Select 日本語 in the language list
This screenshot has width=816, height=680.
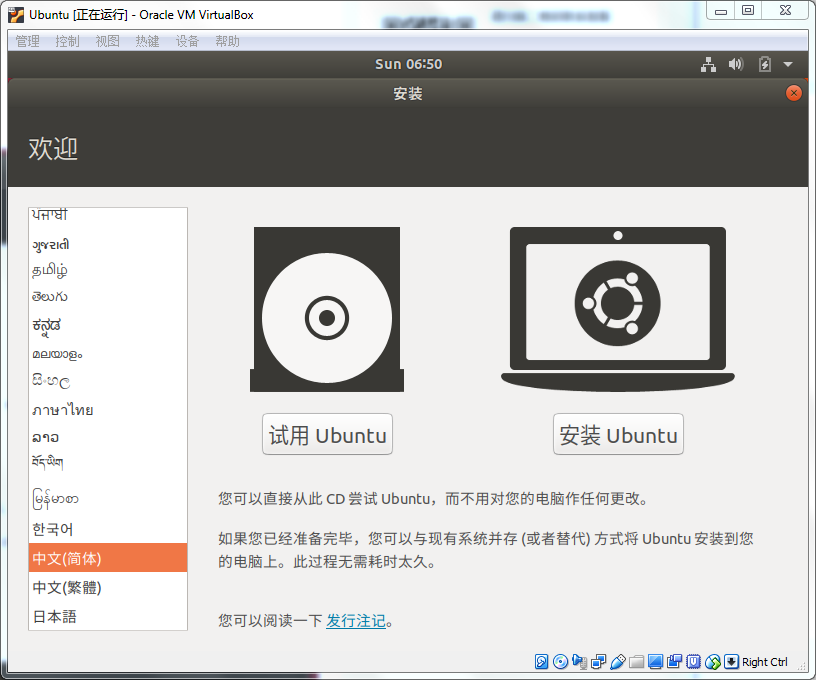(x=108, y=617)
